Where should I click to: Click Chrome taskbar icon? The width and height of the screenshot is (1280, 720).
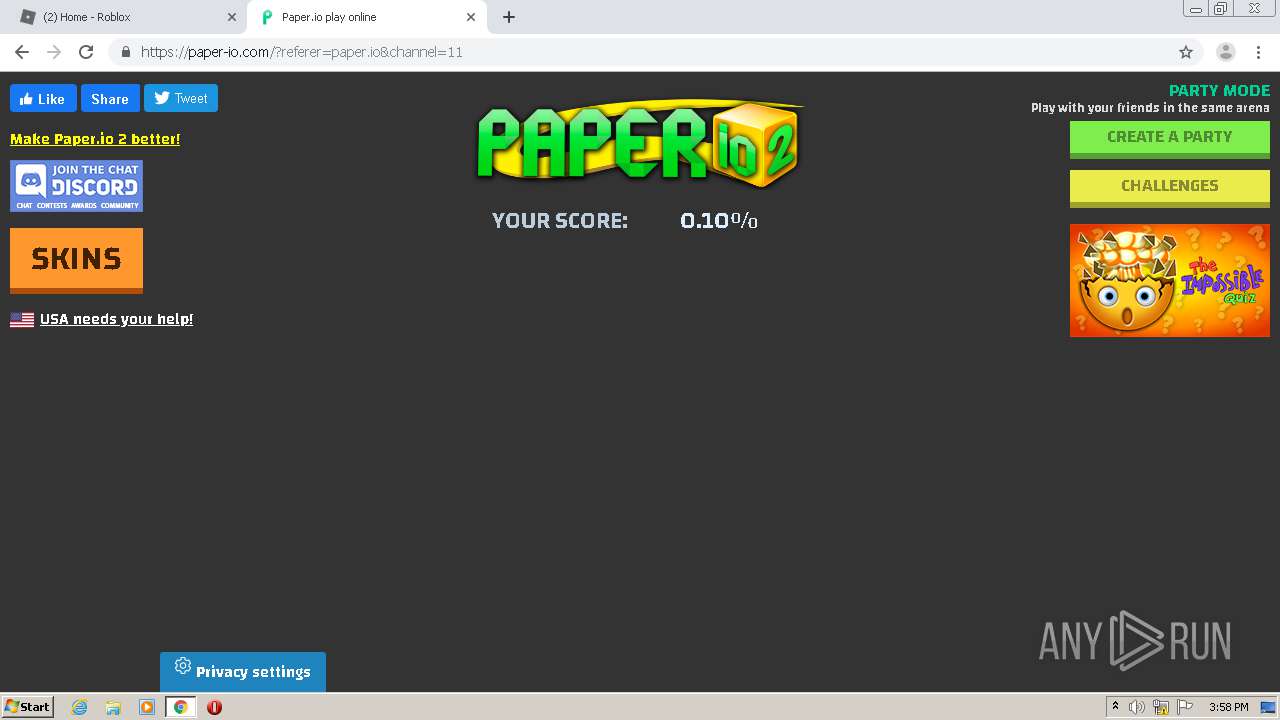(x=181, y=707)
